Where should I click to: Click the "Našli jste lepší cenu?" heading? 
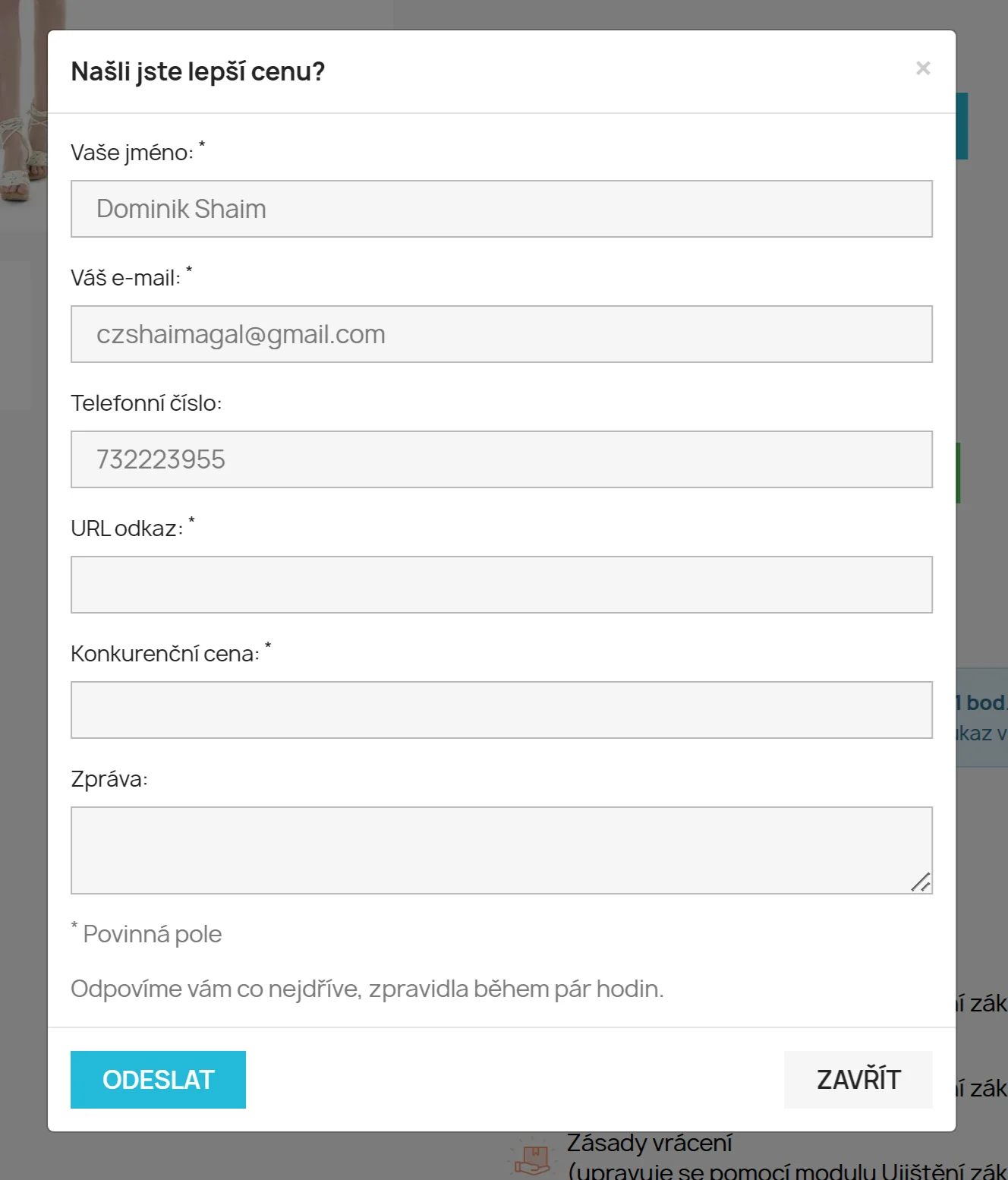click(198, 71)
